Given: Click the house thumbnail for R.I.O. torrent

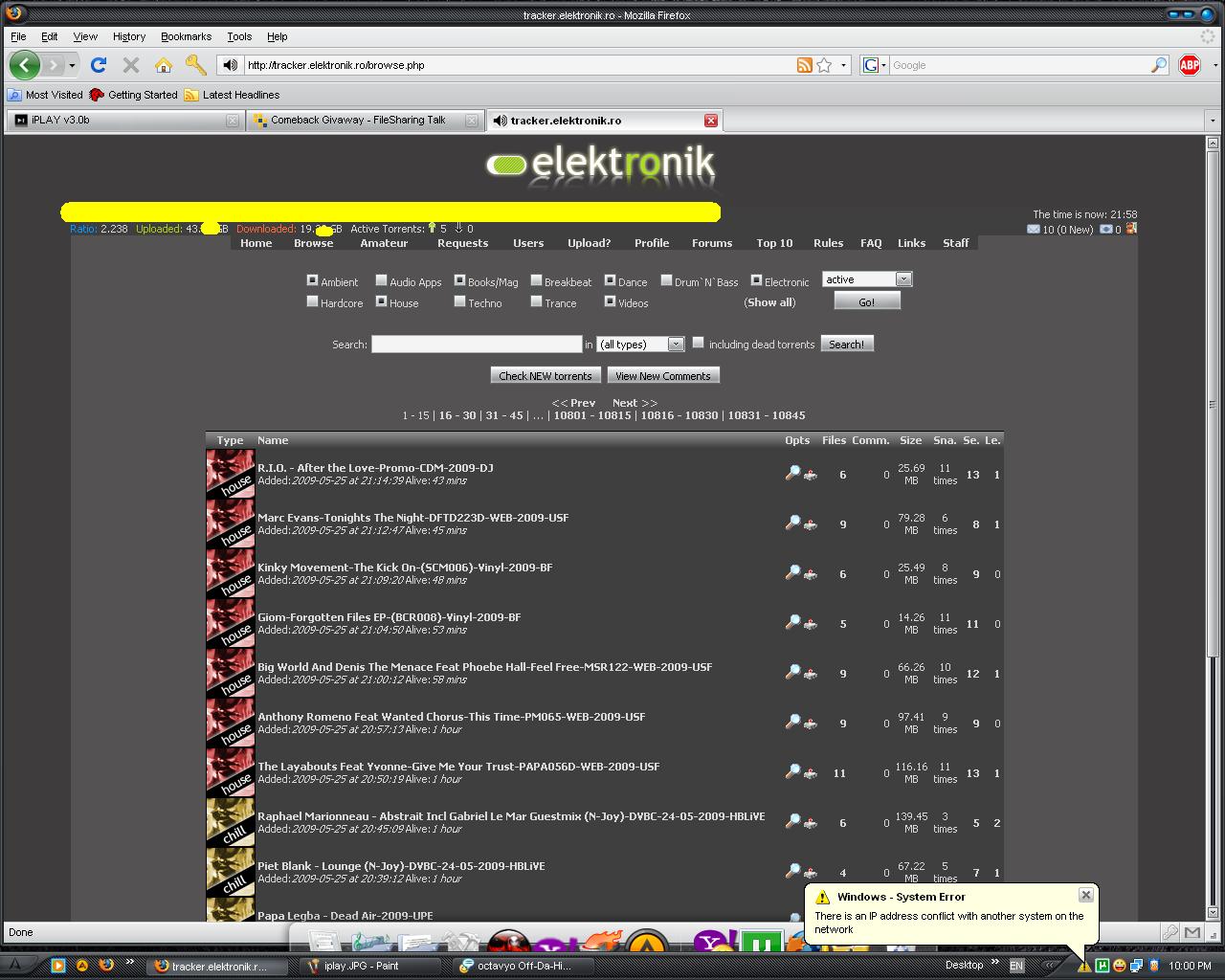Looking at the screenshot, I should pyautogui.click(x=231, y=474).
